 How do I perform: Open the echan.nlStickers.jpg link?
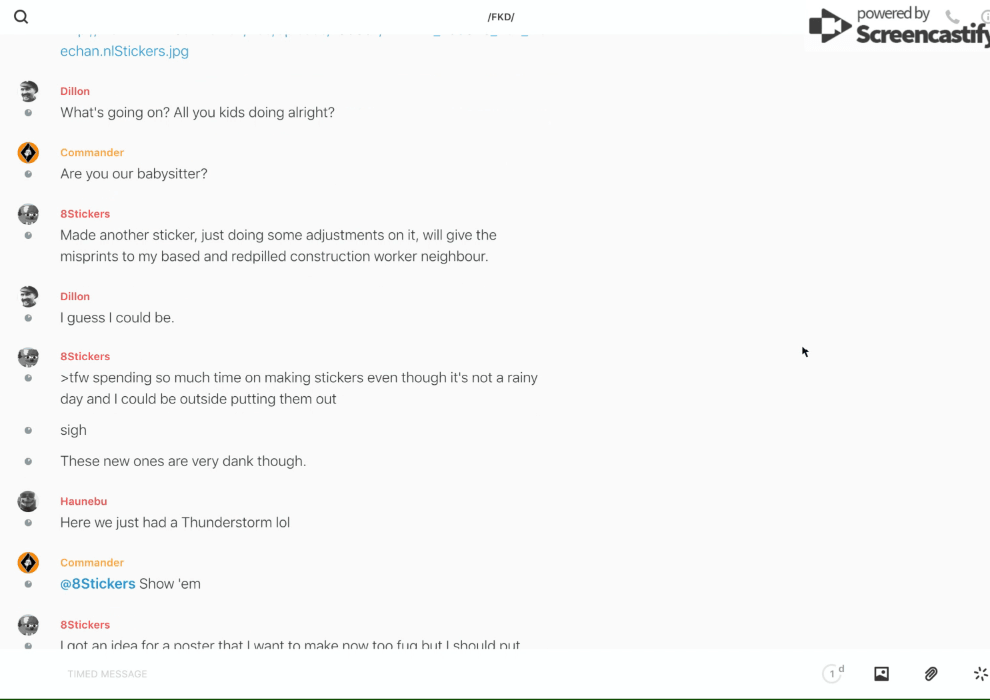tap(124, 51)
